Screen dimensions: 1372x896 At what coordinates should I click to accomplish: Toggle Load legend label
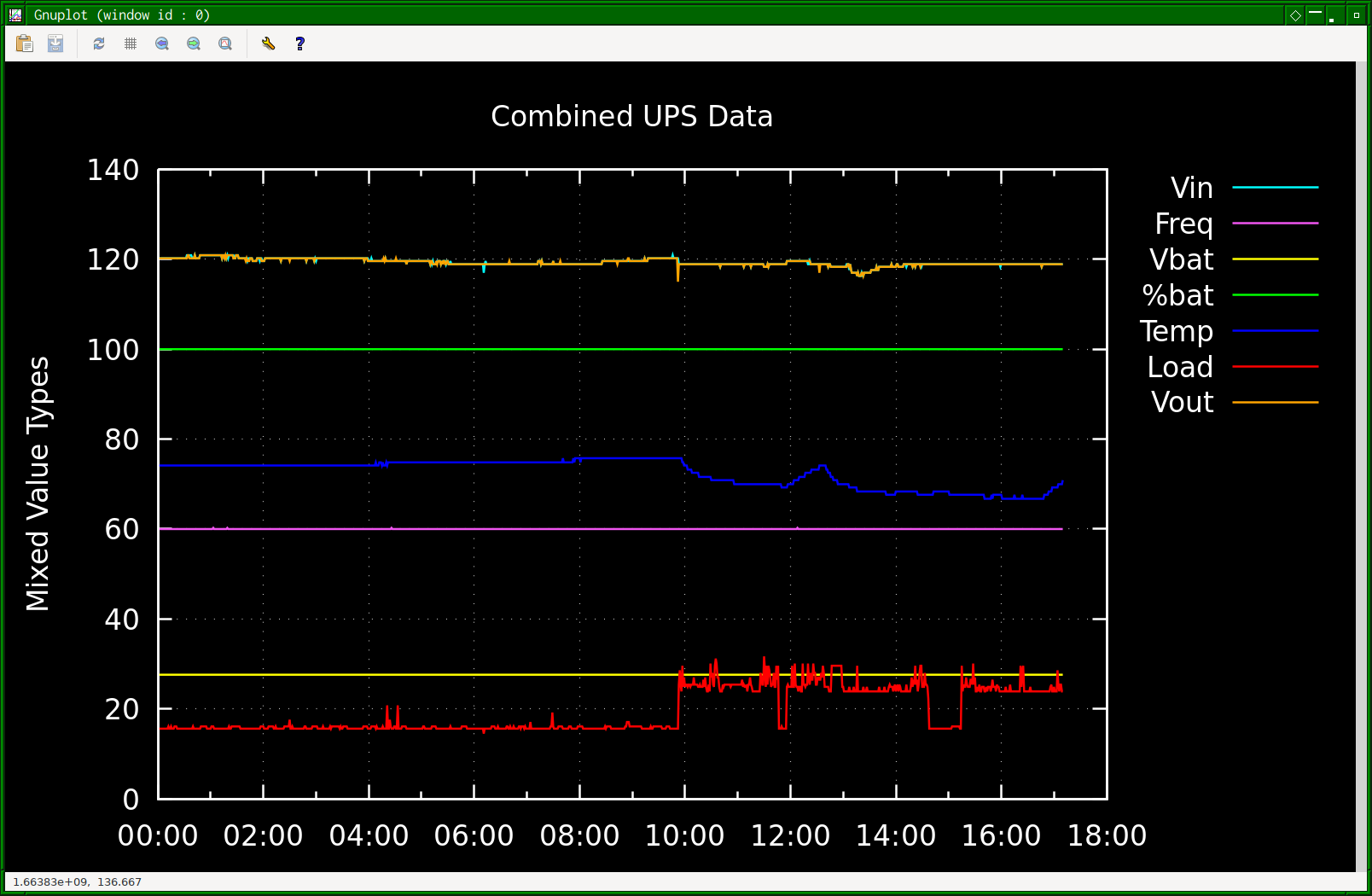(1180, 367)
